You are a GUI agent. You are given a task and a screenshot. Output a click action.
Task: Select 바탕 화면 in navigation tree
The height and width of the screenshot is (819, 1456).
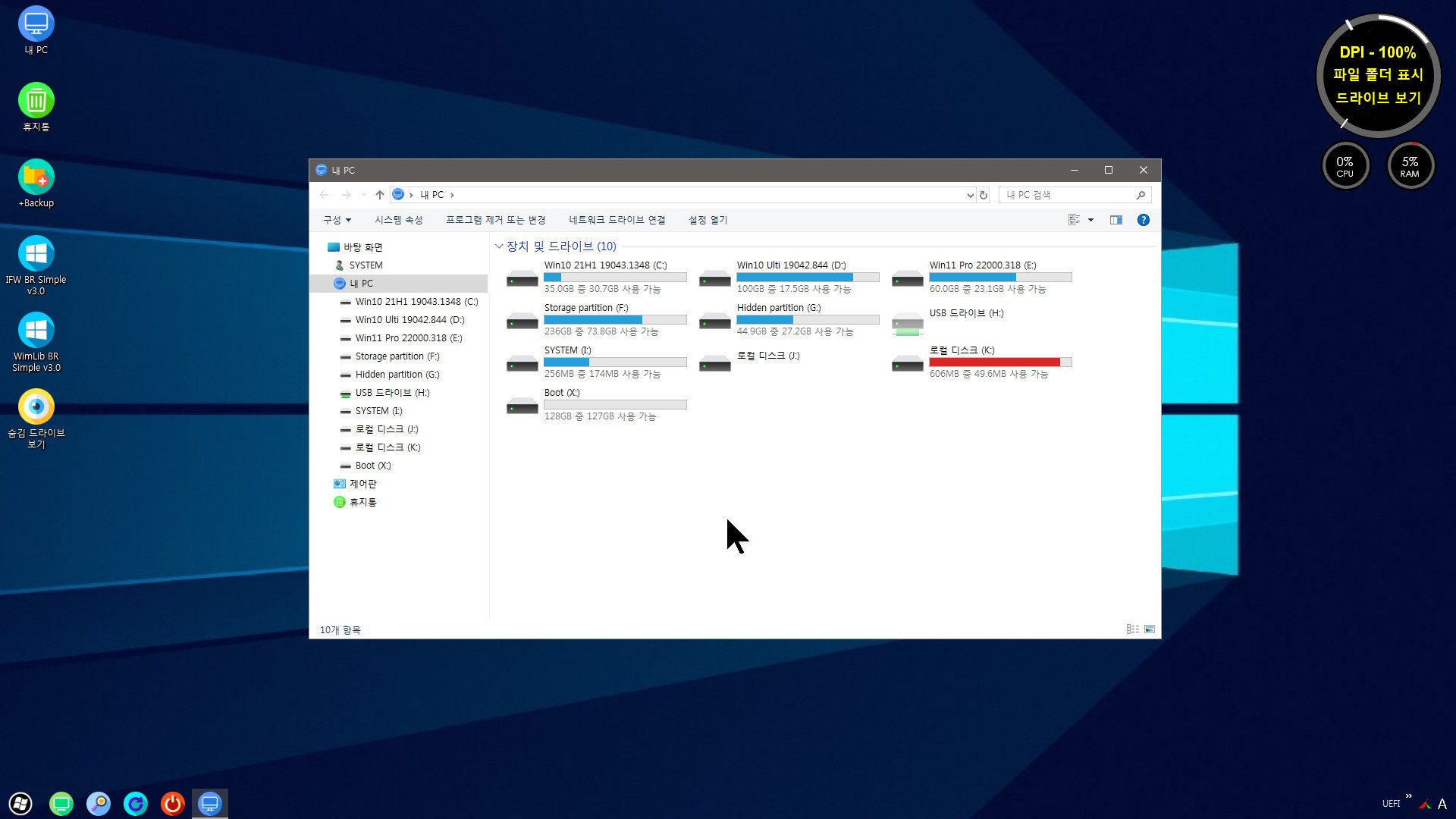pos(362,247)
